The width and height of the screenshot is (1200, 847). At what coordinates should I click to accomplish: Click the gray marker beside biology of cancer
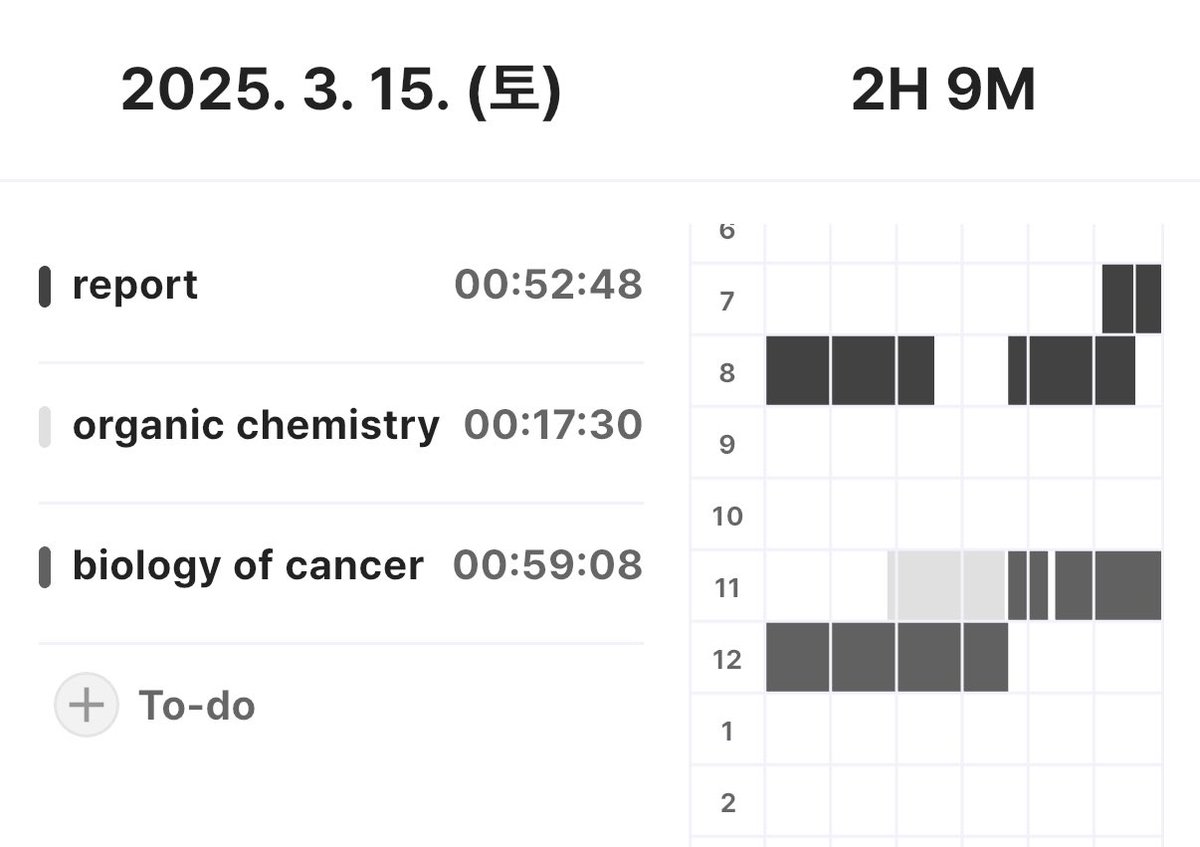pos(44,566)
